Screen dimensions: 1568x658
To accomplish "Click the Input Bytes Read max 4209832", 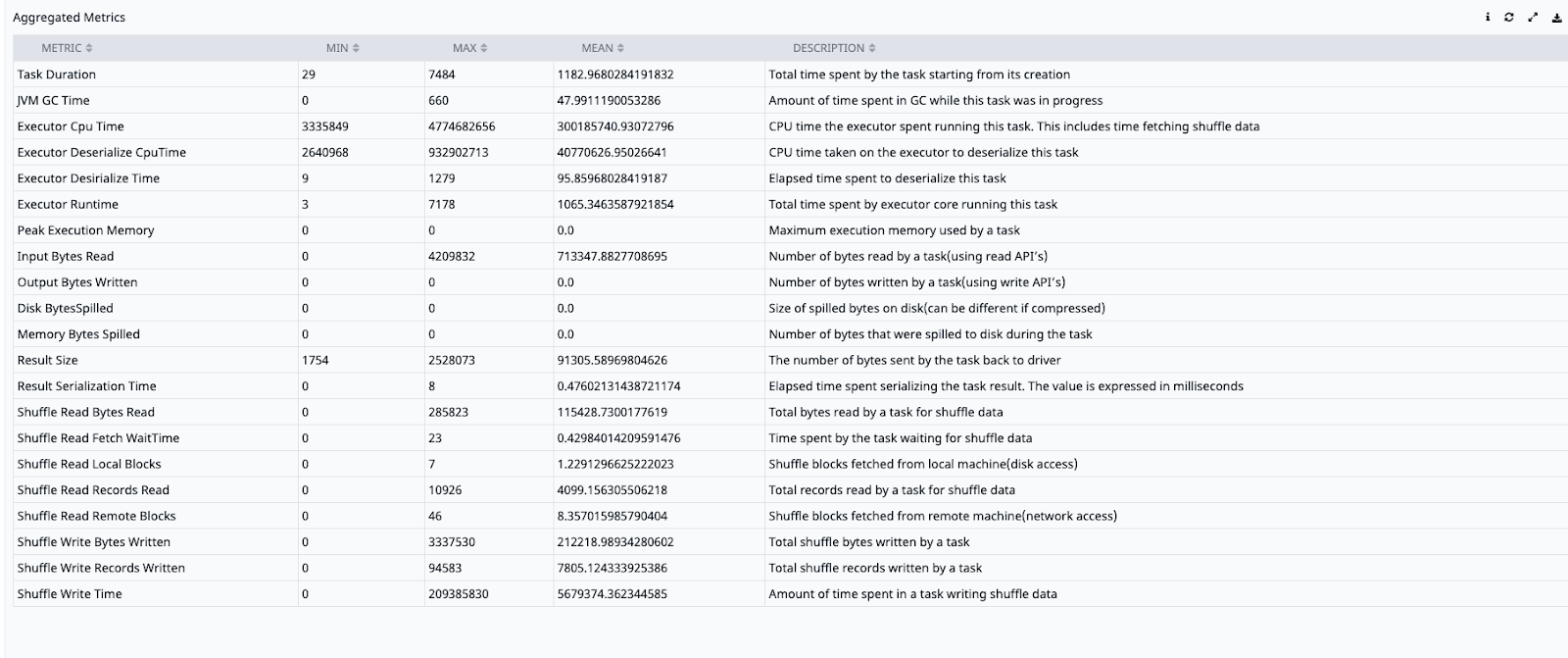I will 452,256.
